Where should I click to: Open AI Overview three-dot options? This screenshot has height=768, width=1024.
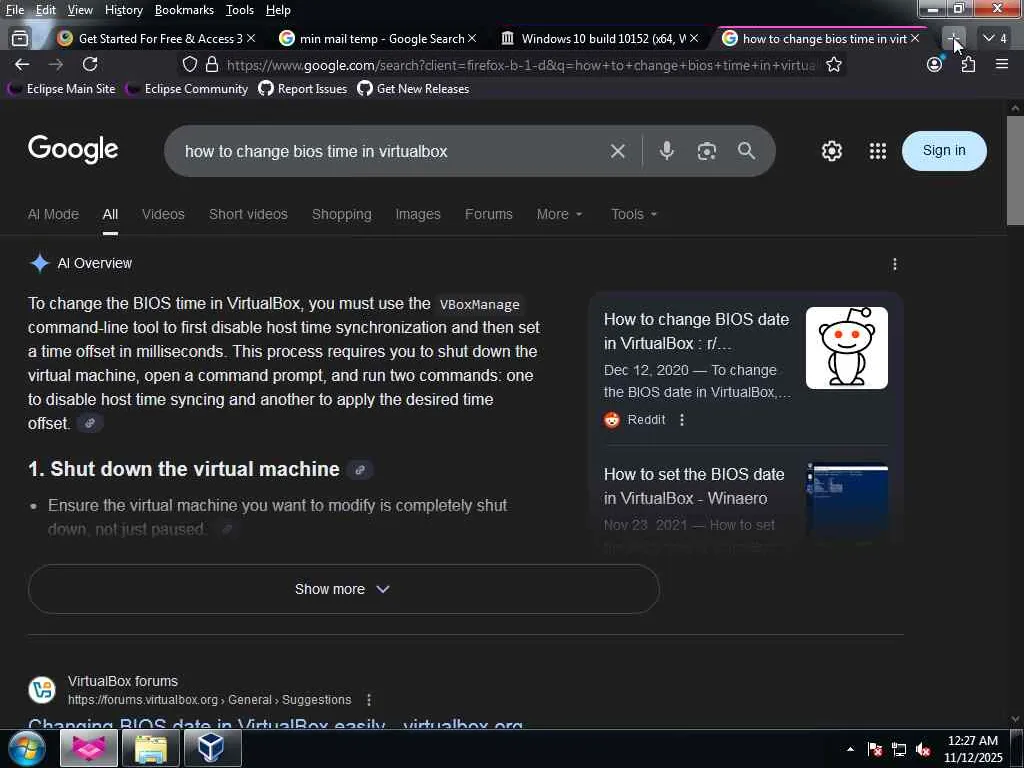click(895, 264)
